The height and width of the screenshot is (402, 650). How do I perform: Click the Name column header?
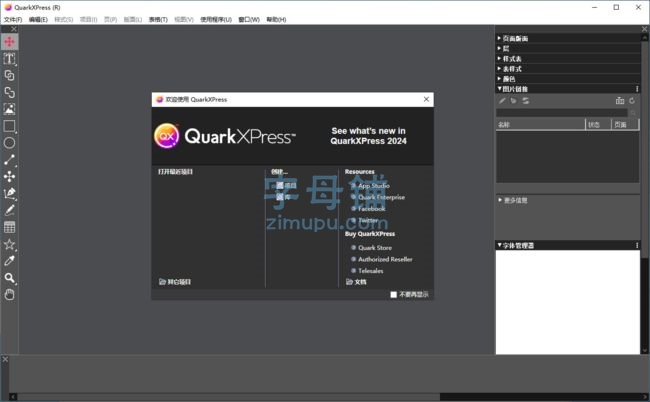point(541,124)
